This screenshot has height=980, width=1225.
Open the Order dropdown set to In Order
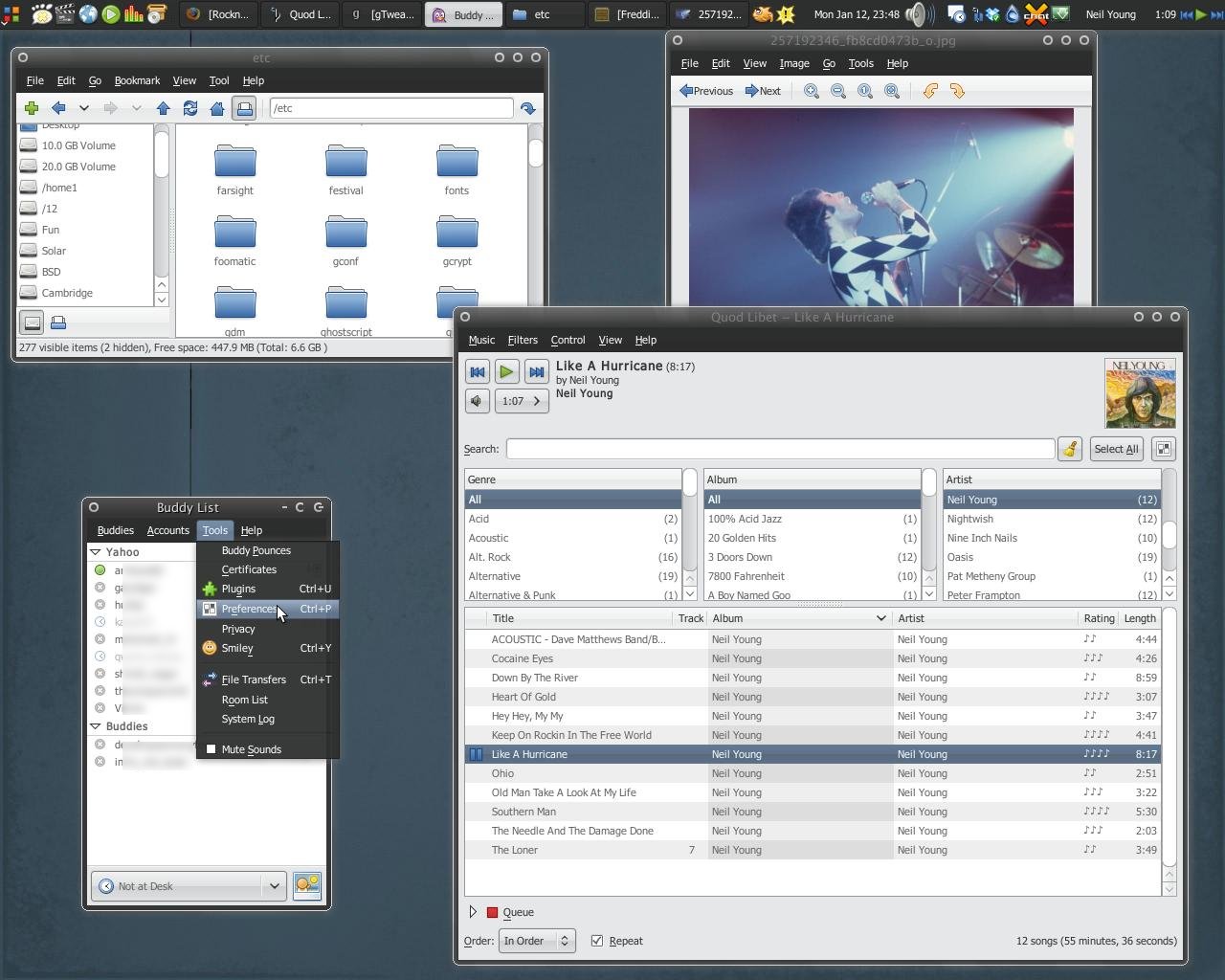[536, 941]
